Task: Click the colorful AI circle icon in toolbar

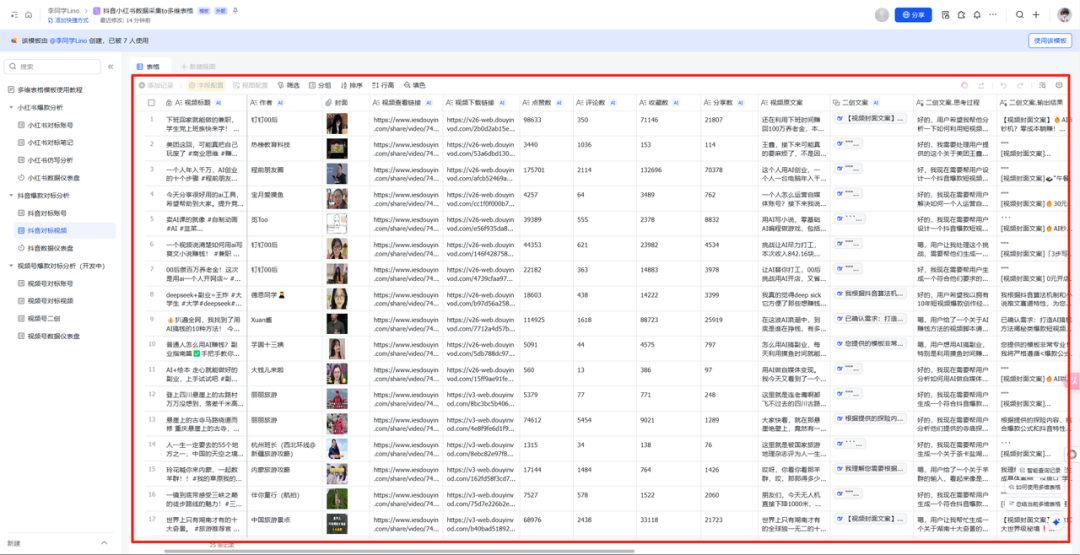Action: click(965, 85)
